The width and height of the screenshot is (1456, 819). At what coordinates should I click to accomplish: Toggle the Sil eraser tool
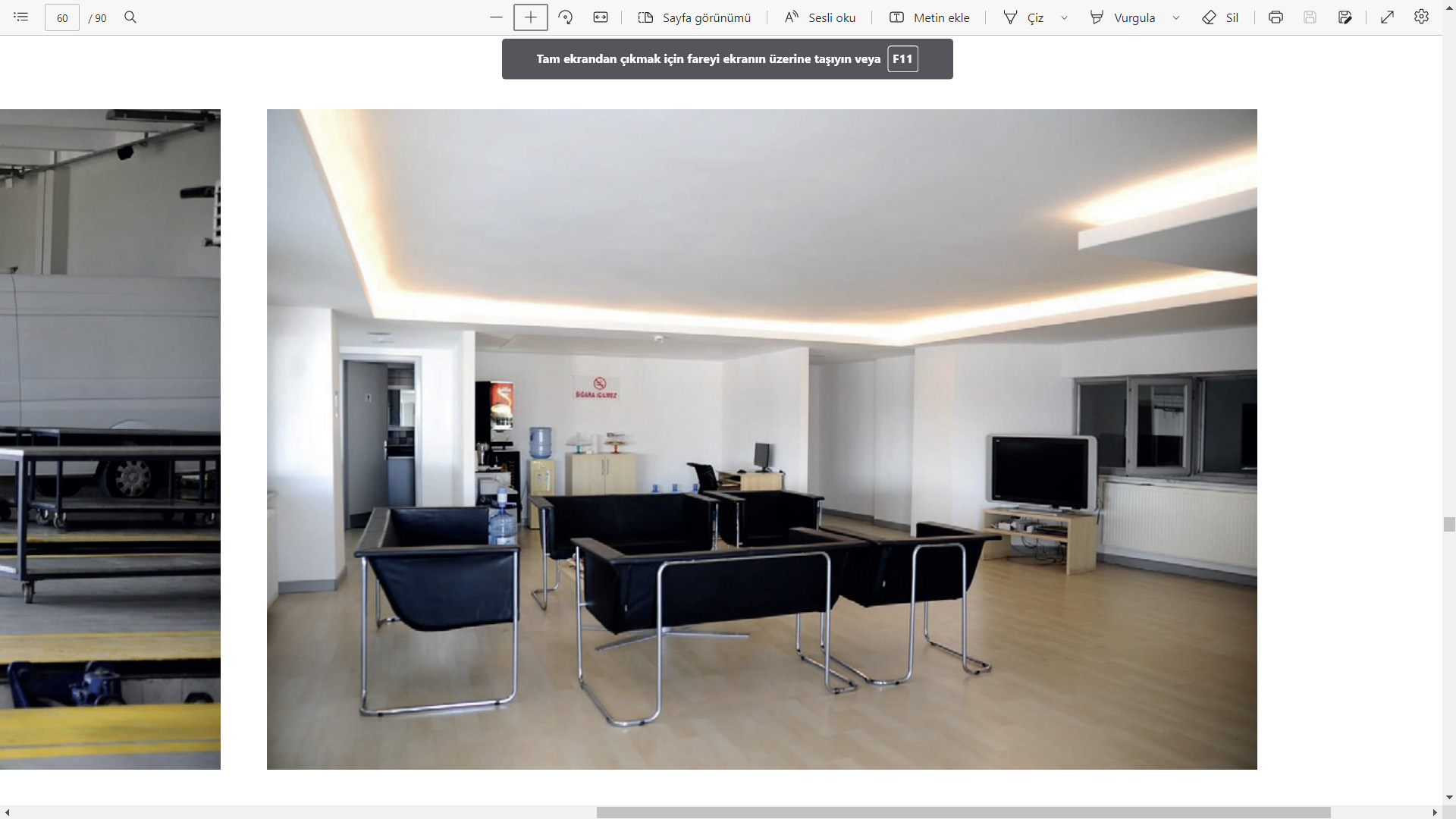point(1220,17)
